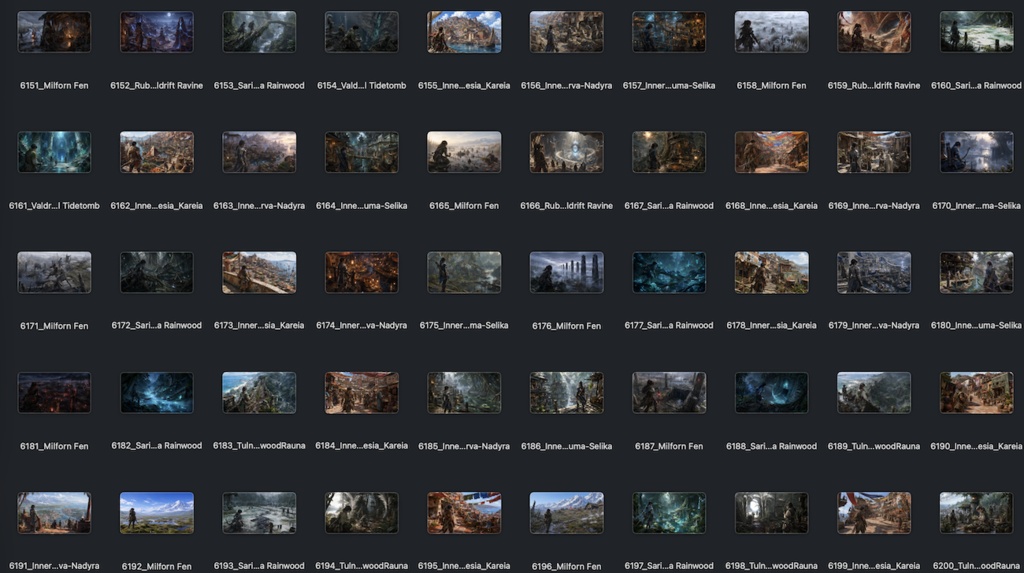This screenshot has height=573, width=1024.
Task: Select the thumbnail for file 6185 Nadyra
Action: (464, 392)
